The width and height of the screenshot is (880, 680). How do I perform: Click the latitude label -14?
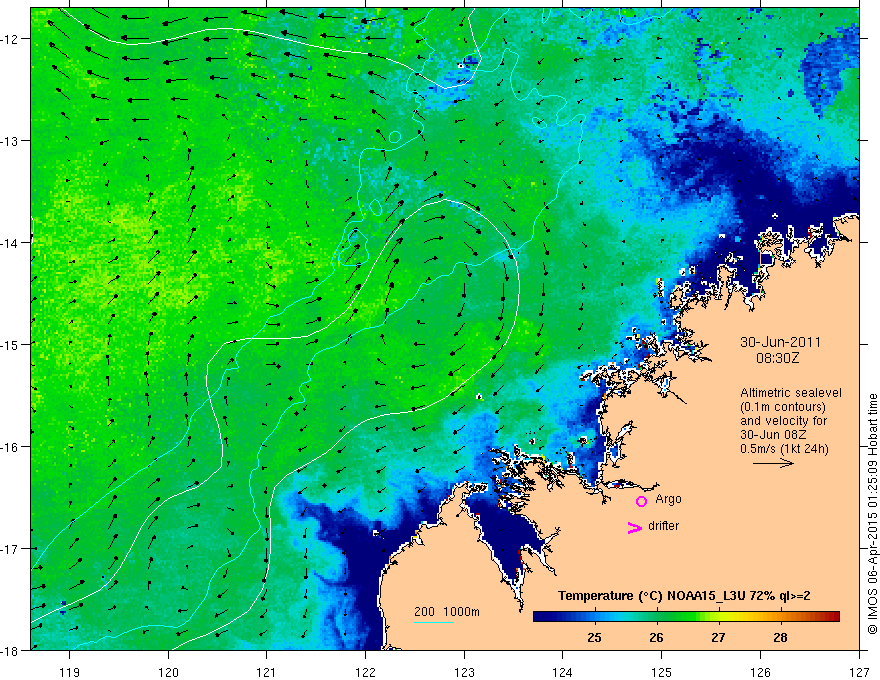click(11, 242)
